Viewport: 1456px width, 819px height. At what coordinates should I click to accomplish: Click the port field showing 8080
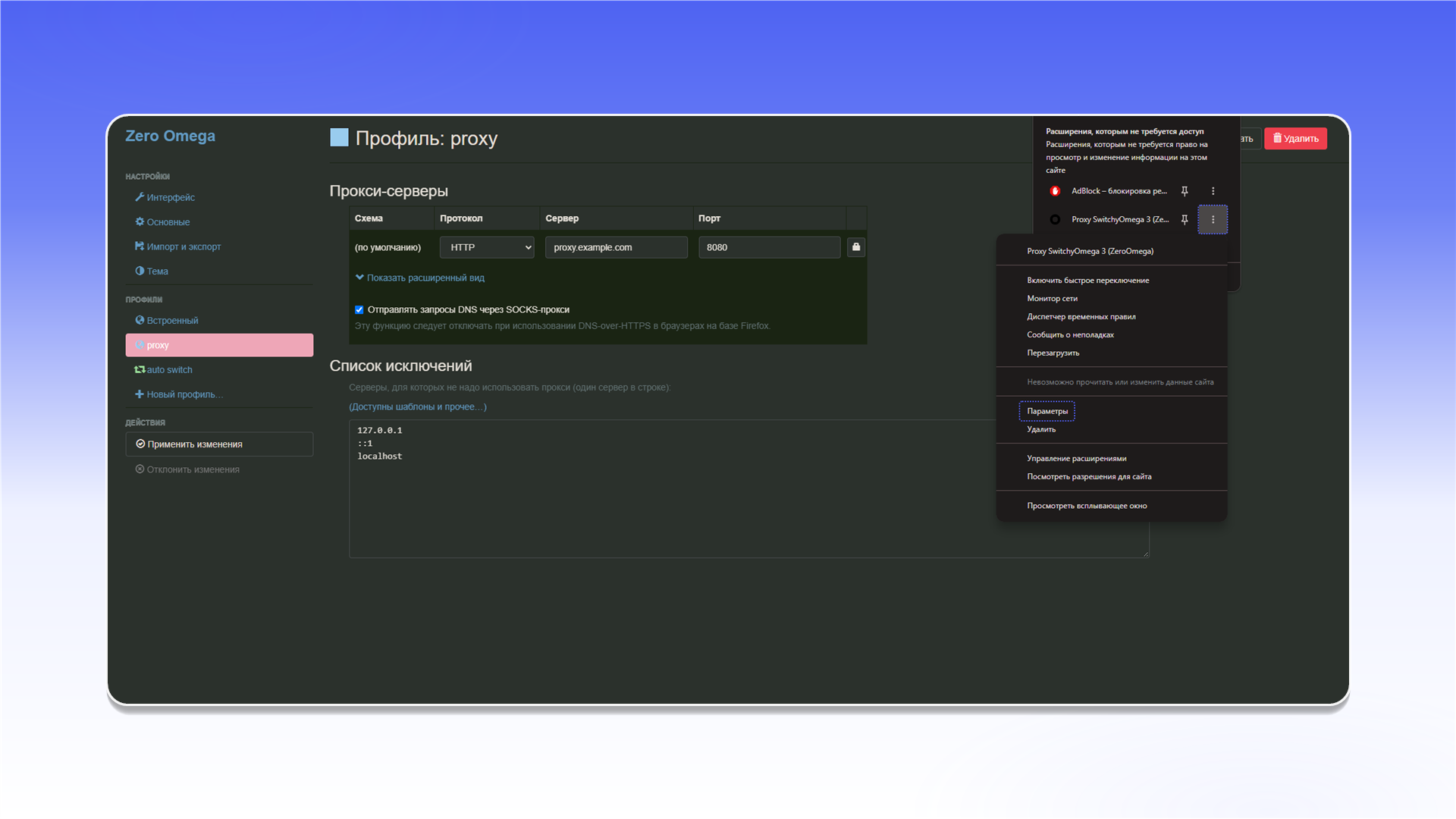click(x=769, y=247)
